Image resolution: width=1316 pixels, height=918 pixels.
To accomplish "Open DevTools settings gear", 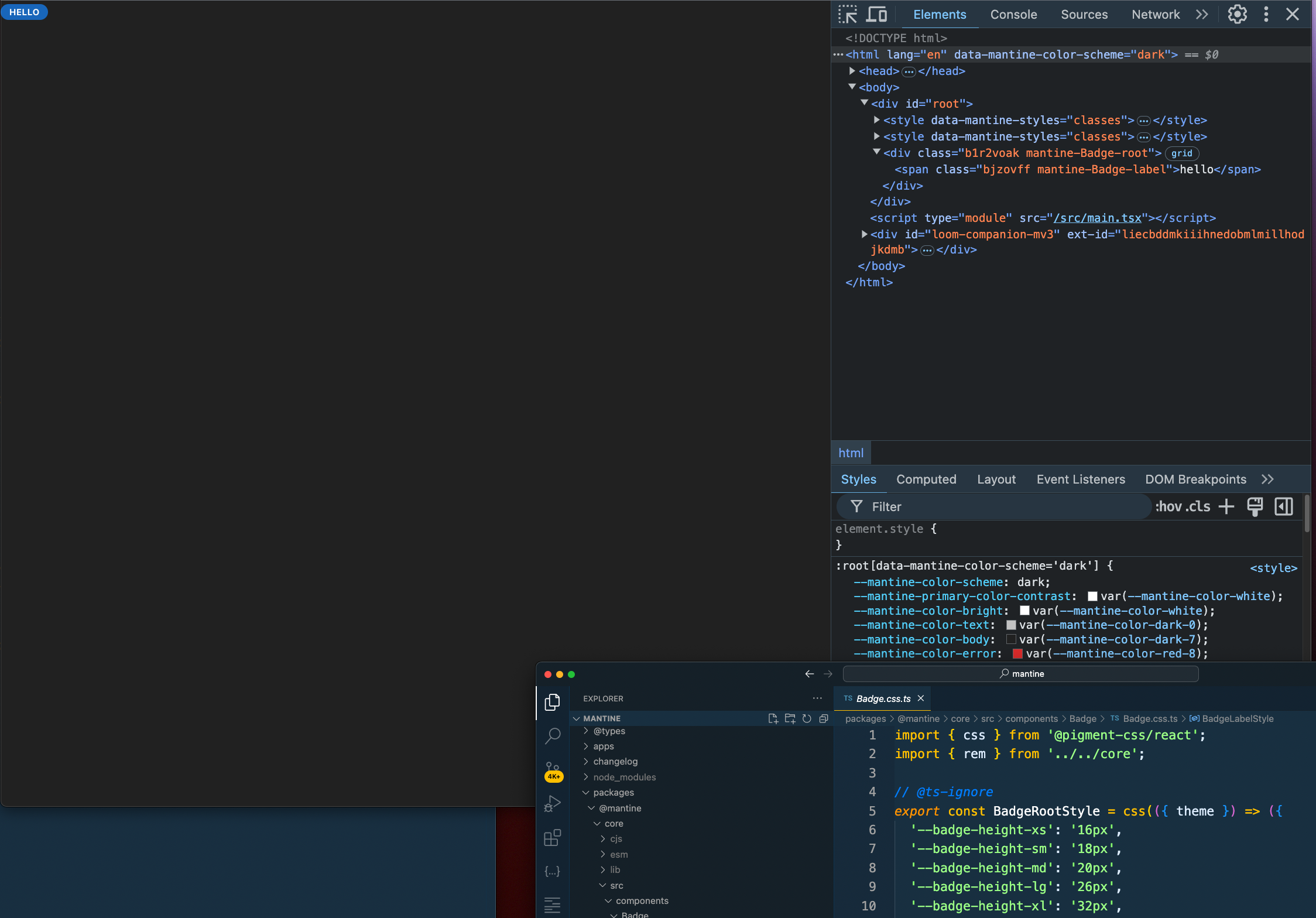I will pos(1237,14).
